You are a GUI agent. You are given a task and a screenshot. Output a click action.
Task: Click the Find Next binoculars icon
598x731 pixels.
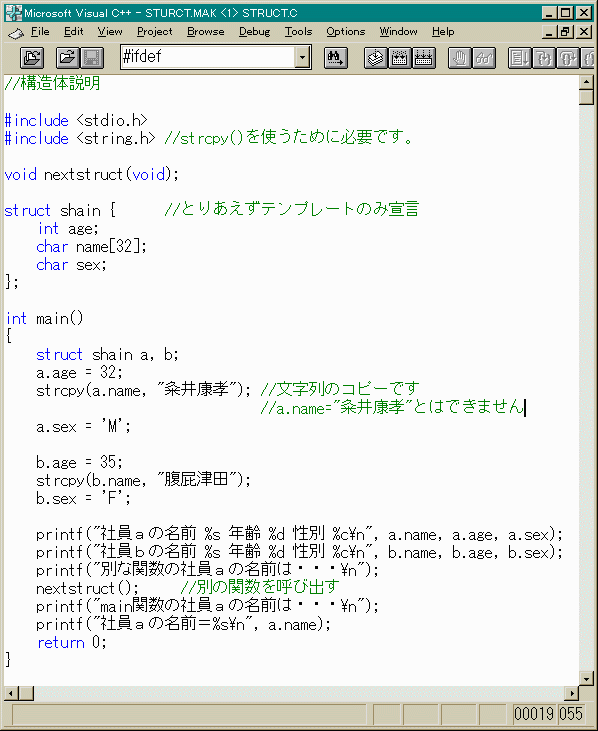(336, 58)
